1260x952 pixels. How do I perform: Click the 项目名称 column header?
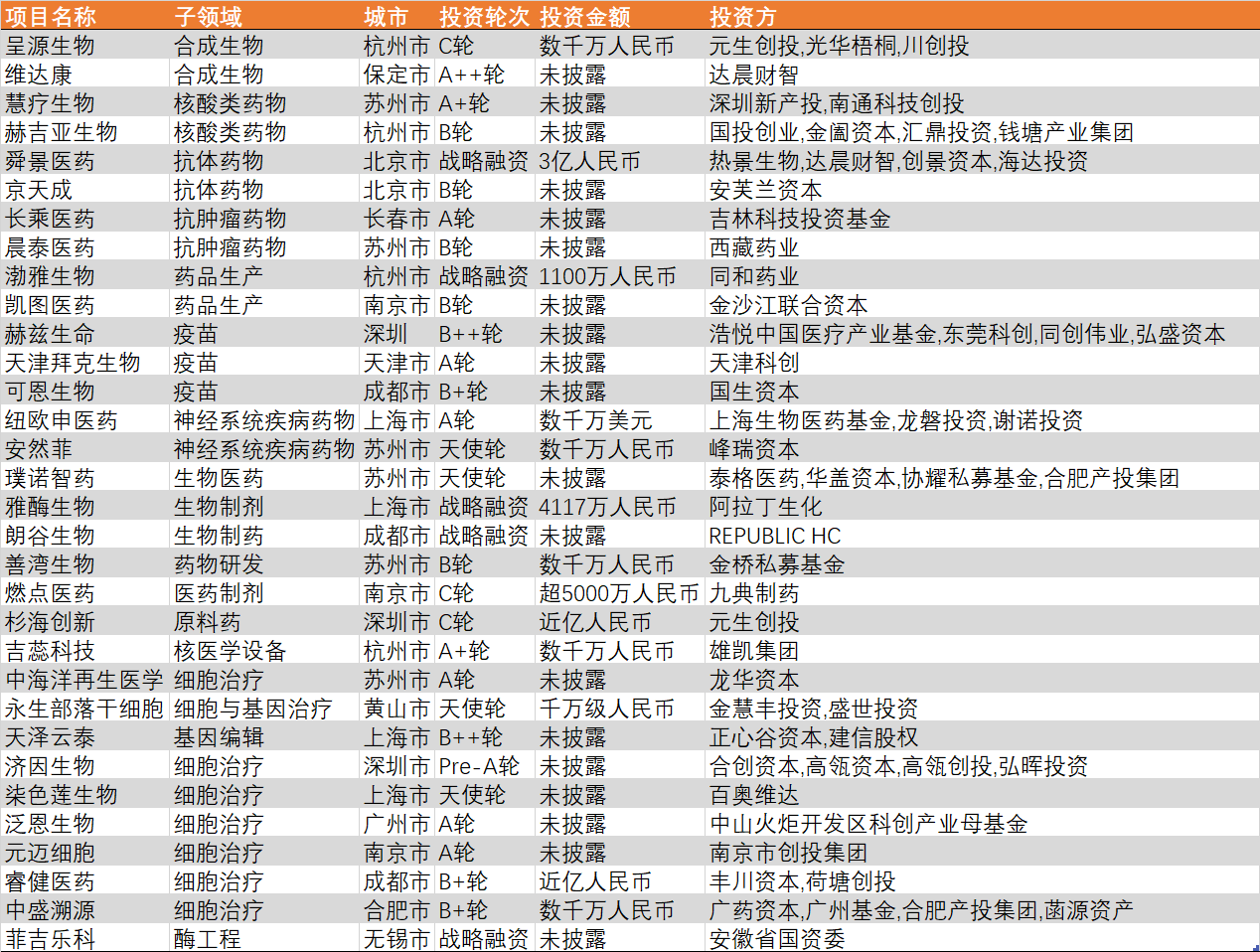51,17
